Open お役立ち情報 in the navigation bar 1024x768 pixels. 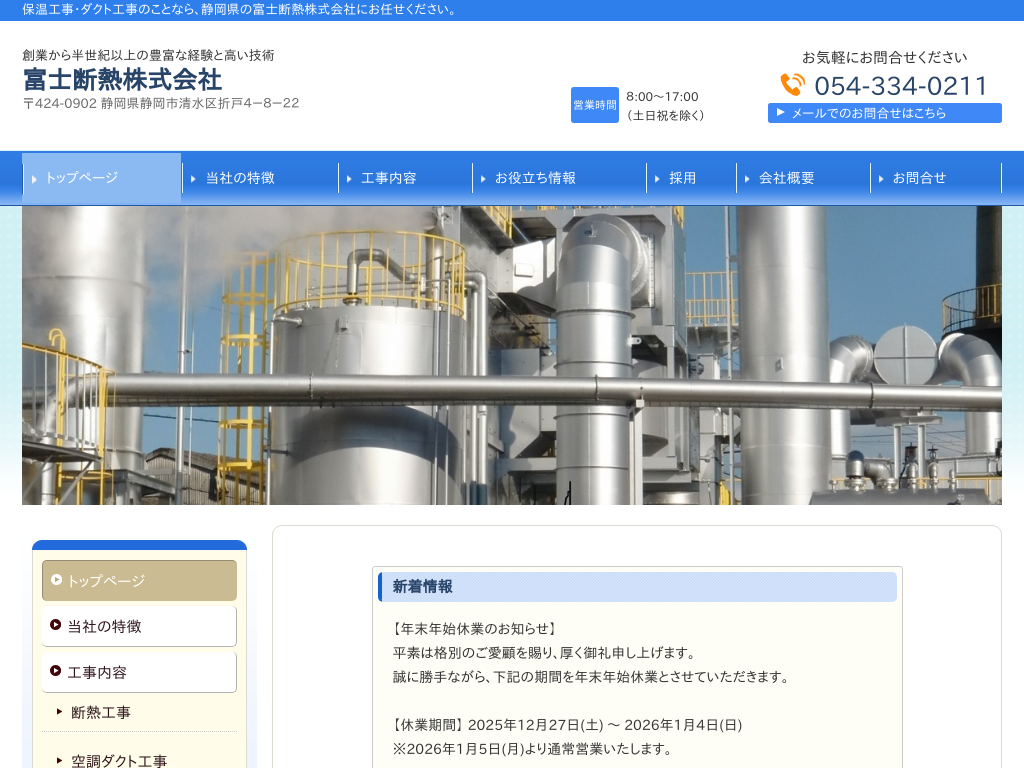558,178
